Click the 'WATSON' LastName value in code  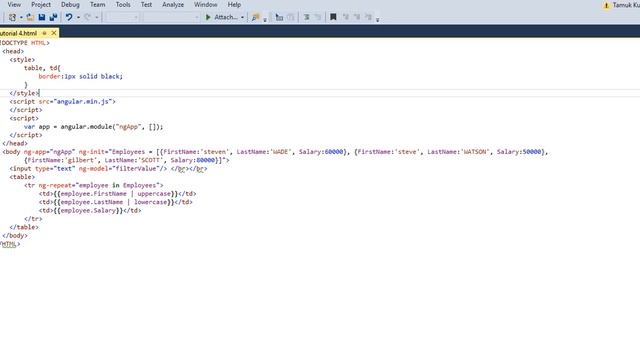tap(475, 152)
